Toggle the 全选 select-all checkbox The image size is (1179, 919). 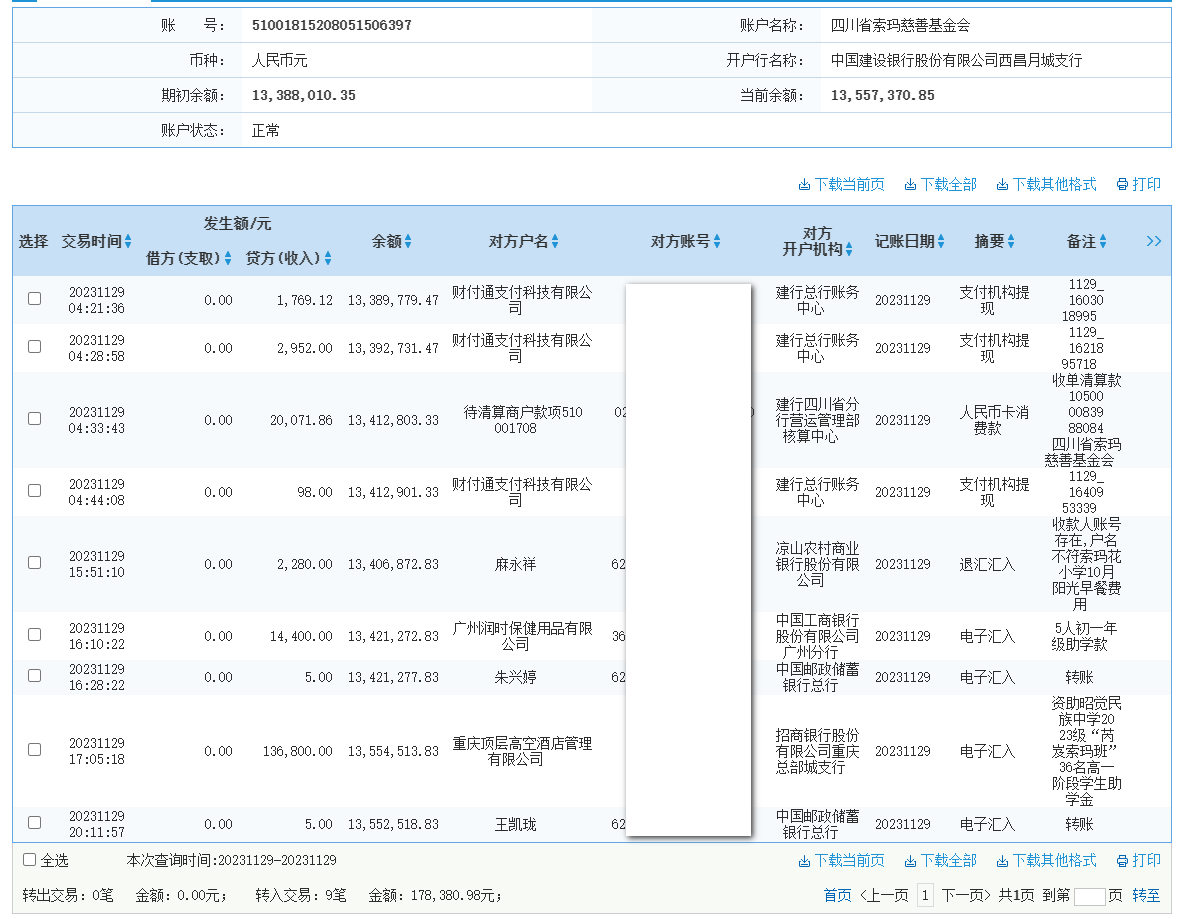coord(29,860)
